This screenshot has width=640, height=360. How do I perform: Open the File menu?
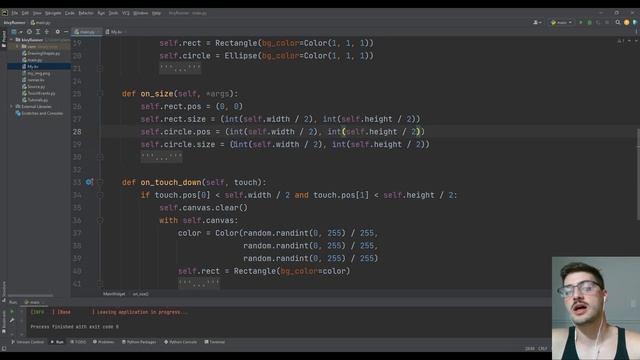15,13
